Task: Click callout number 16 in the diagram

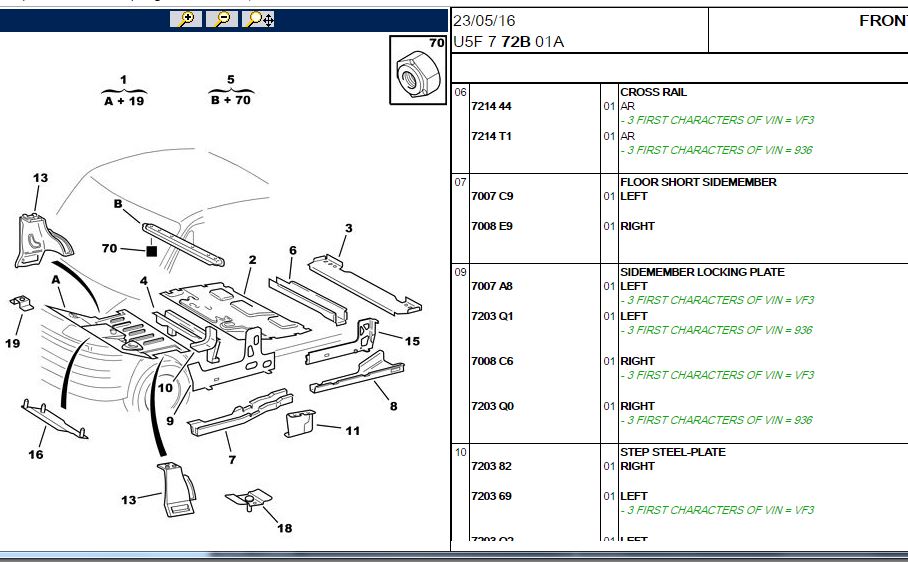Action: (36, 454)
